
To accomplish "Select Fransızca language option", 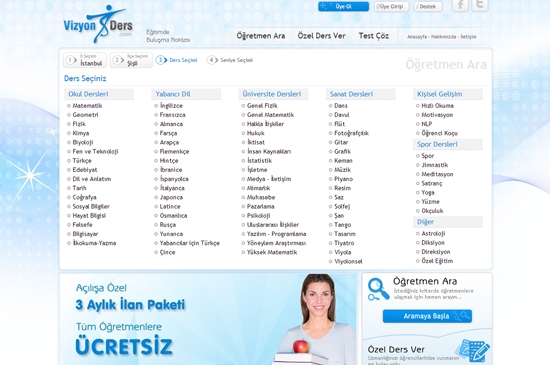I will coord(173,115).
